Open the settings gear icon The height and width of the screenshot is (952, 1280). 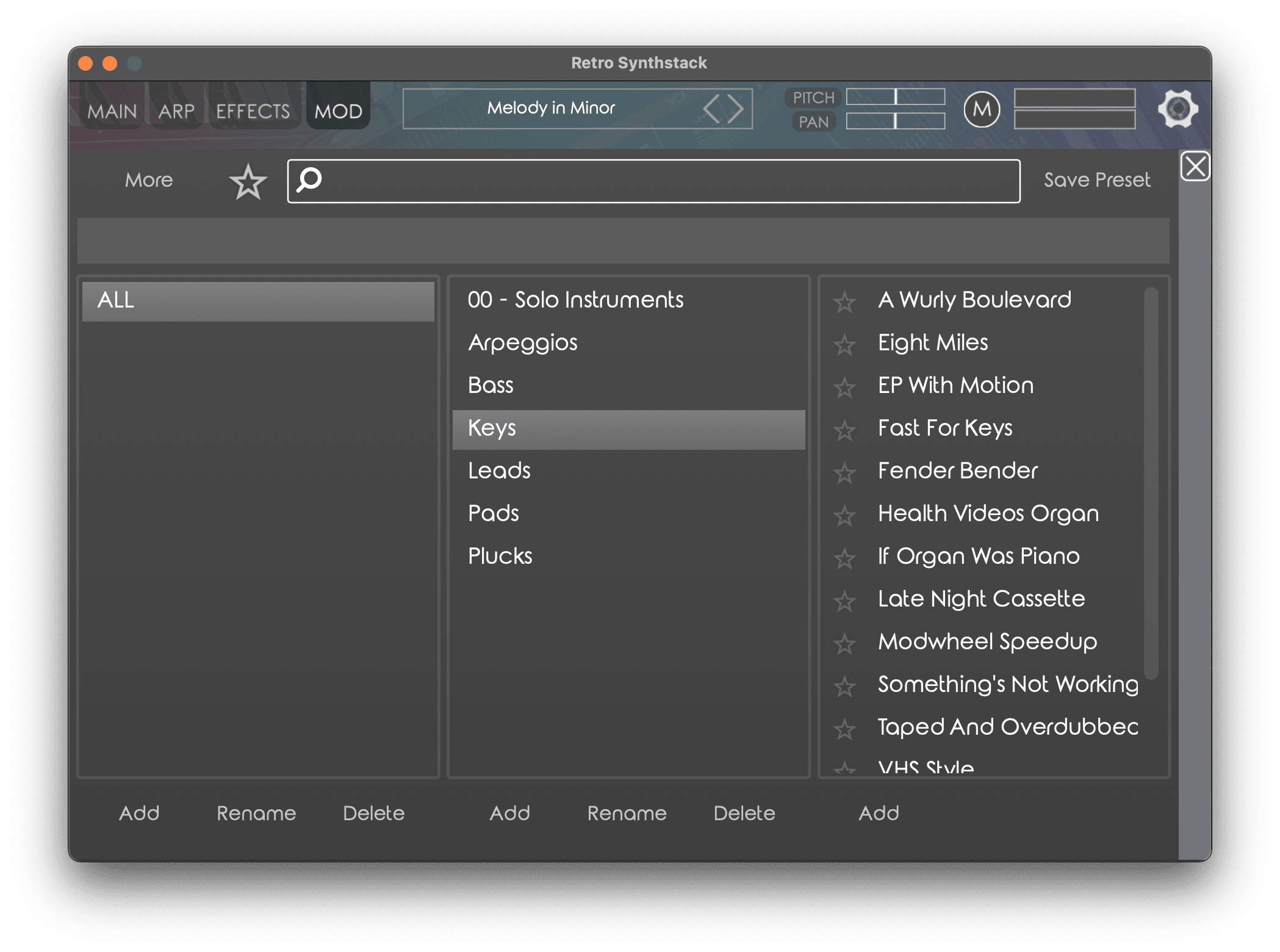point(1178,109)
